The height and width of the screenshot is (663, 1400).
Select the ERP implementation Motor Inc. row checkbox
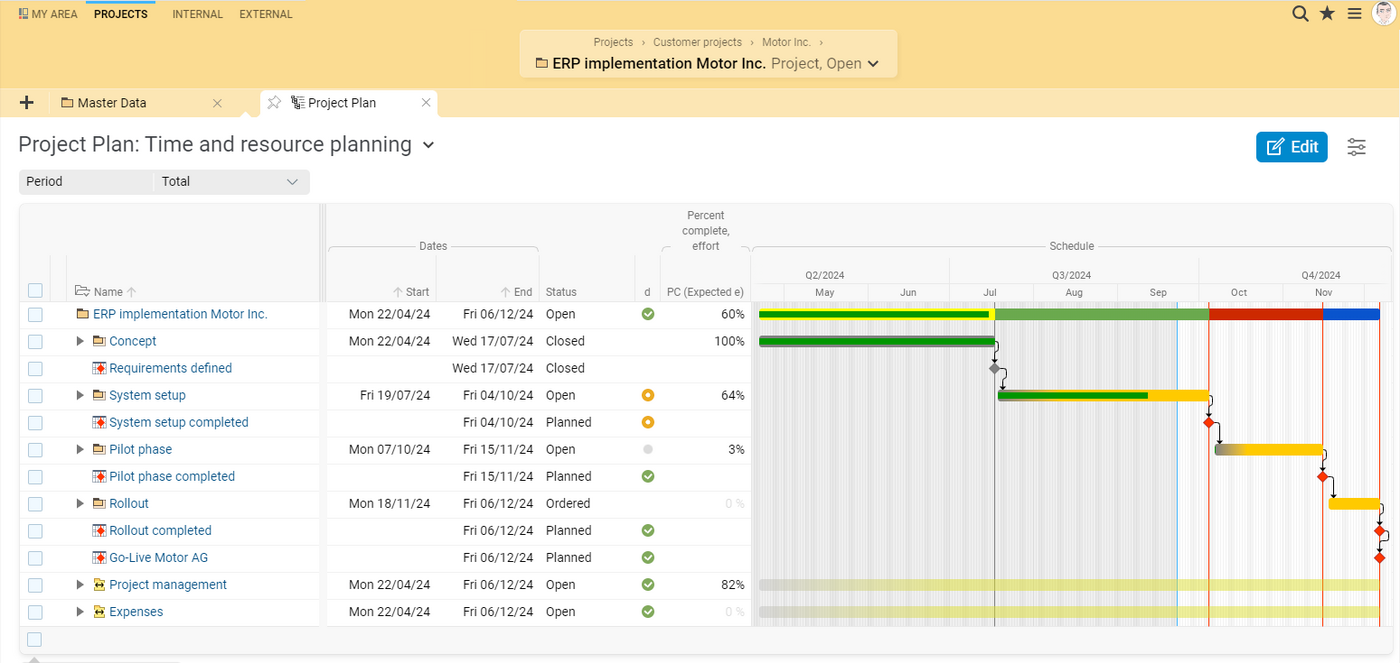[x=35, y=314]
